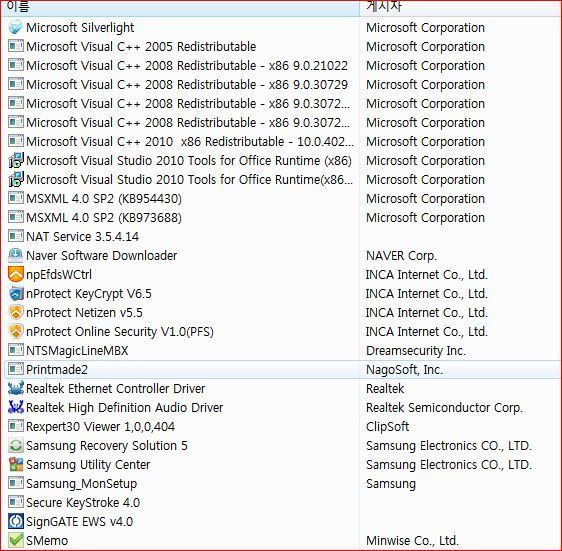Sort by the 게시자 column header

pyautogui.click(x=461, y=7)
